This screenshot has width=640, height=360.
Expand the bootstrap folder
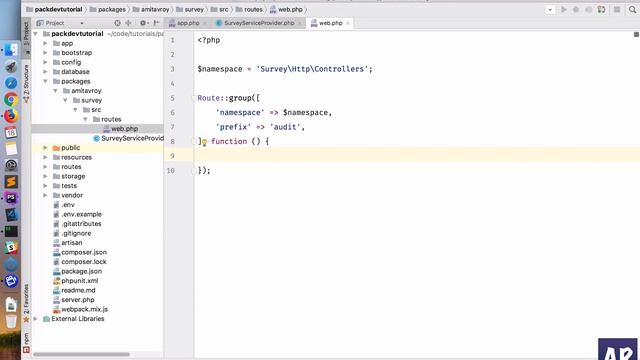coord(45,53)
